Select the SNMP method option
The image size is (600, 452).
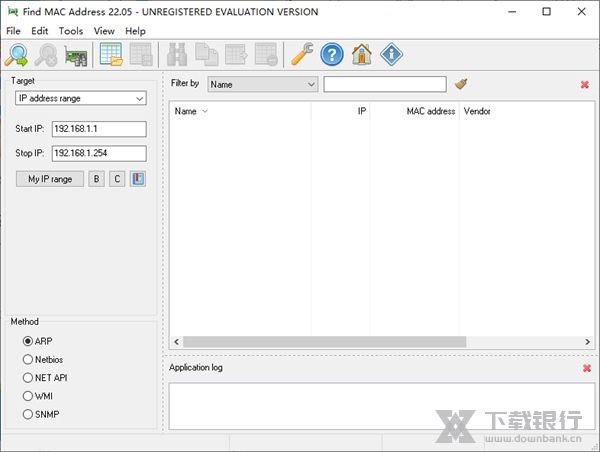pyautogui.click(x=28, y=413)
